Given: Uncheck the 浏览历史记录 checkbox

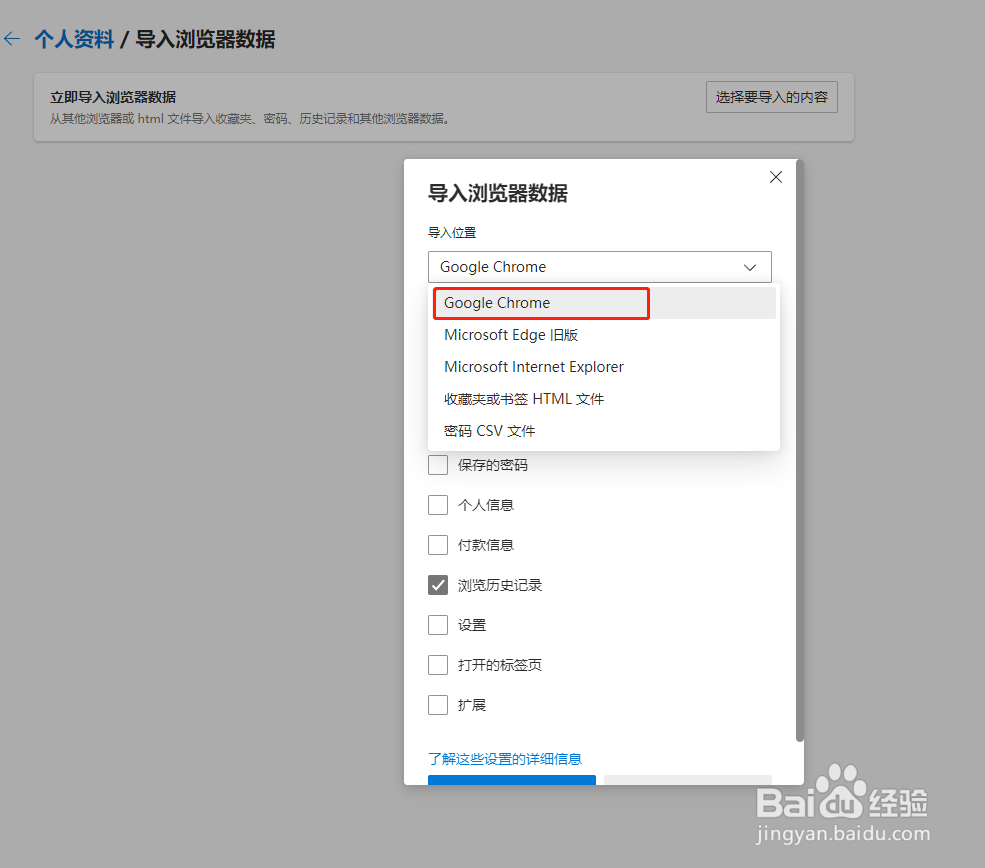Looking at the screenshot, I should click(x=438, y=585).
